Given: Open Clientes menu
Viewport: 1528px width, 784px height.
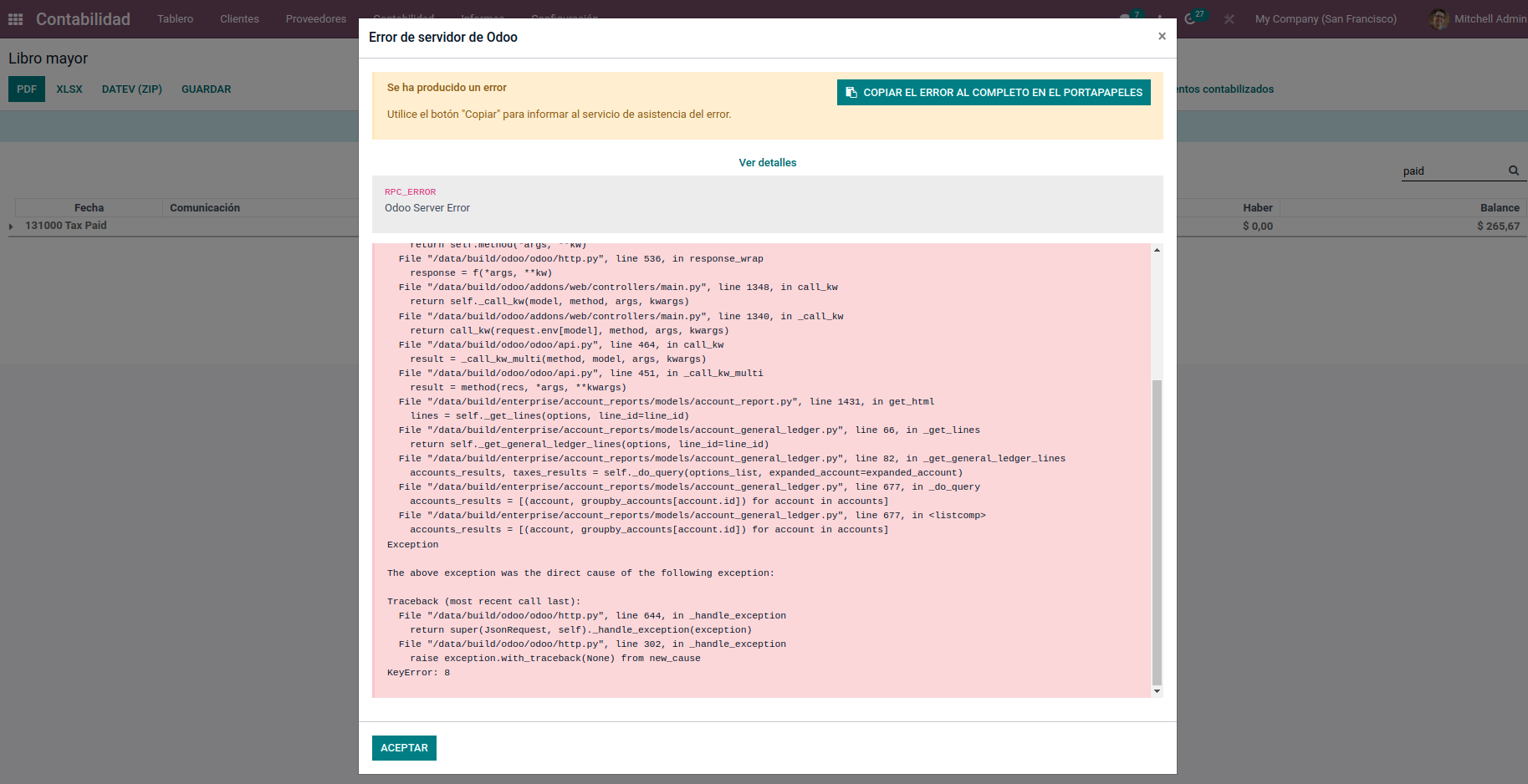Looking at the screenshot, I should (239, 18).
